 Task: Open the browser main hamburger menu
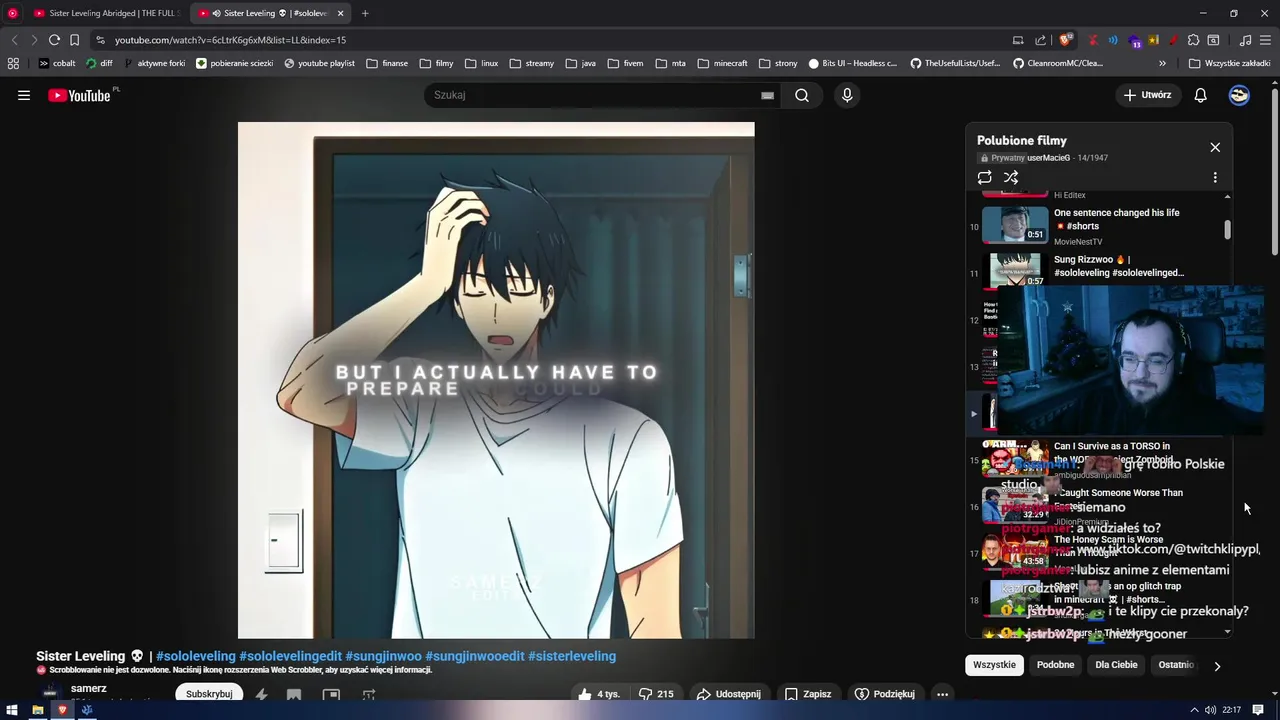(1266, 40)
